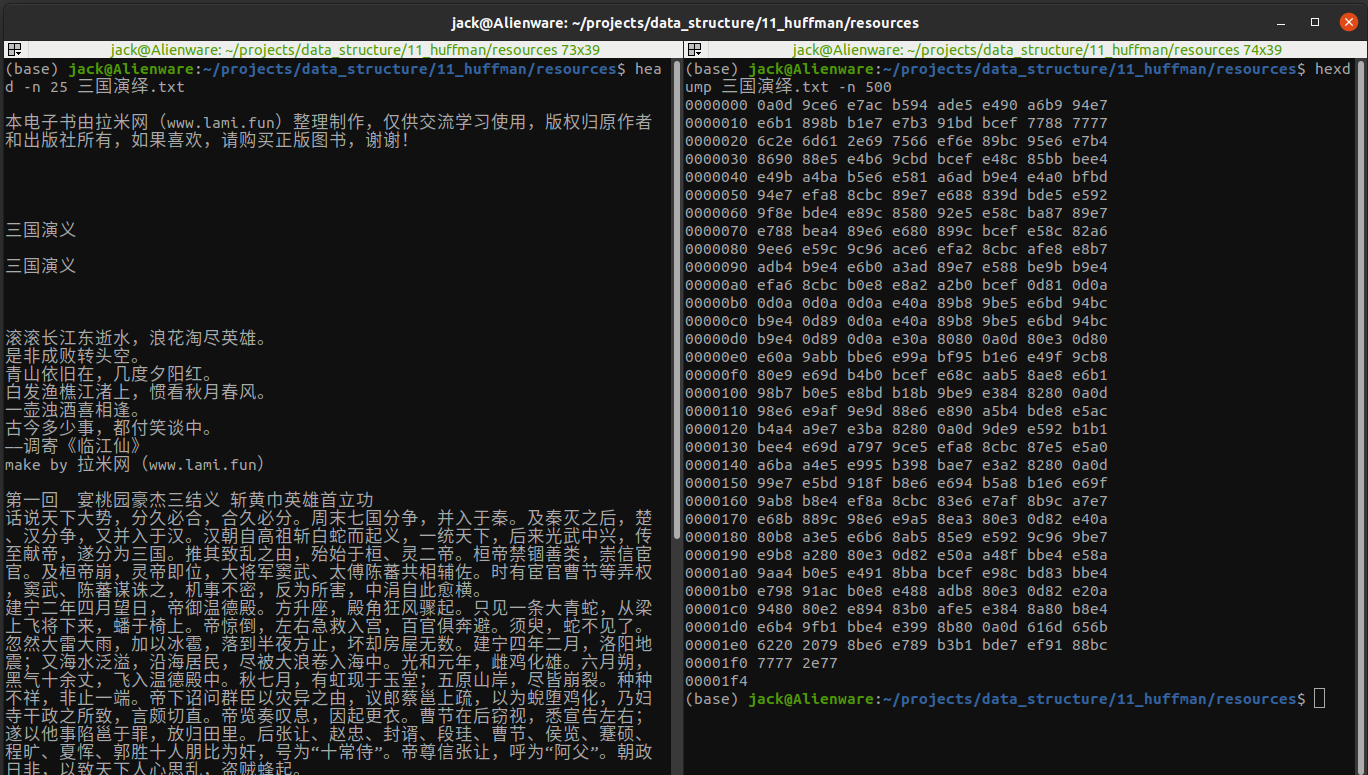
Task: Click the right pane's vertical scrollbar
Action: click(1362, 416)
